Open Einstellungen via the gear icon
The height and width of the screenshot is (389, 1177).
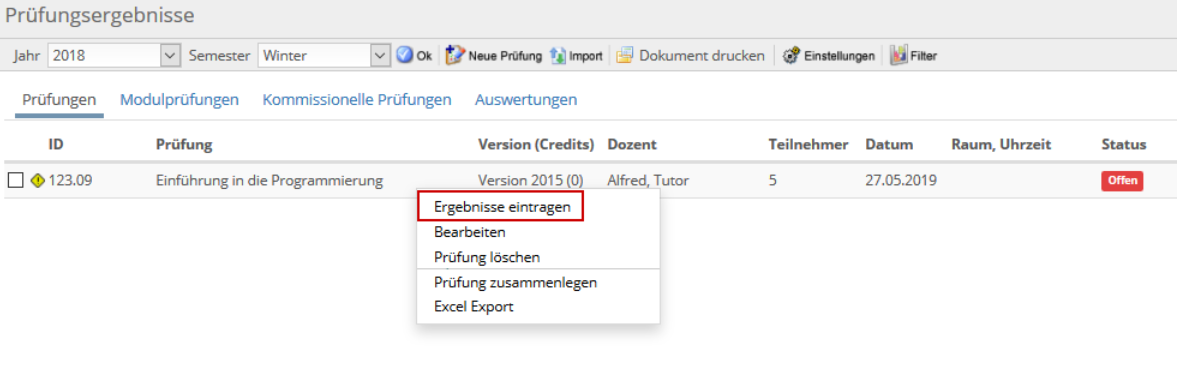pyautogui.click(x=790, y=56)
